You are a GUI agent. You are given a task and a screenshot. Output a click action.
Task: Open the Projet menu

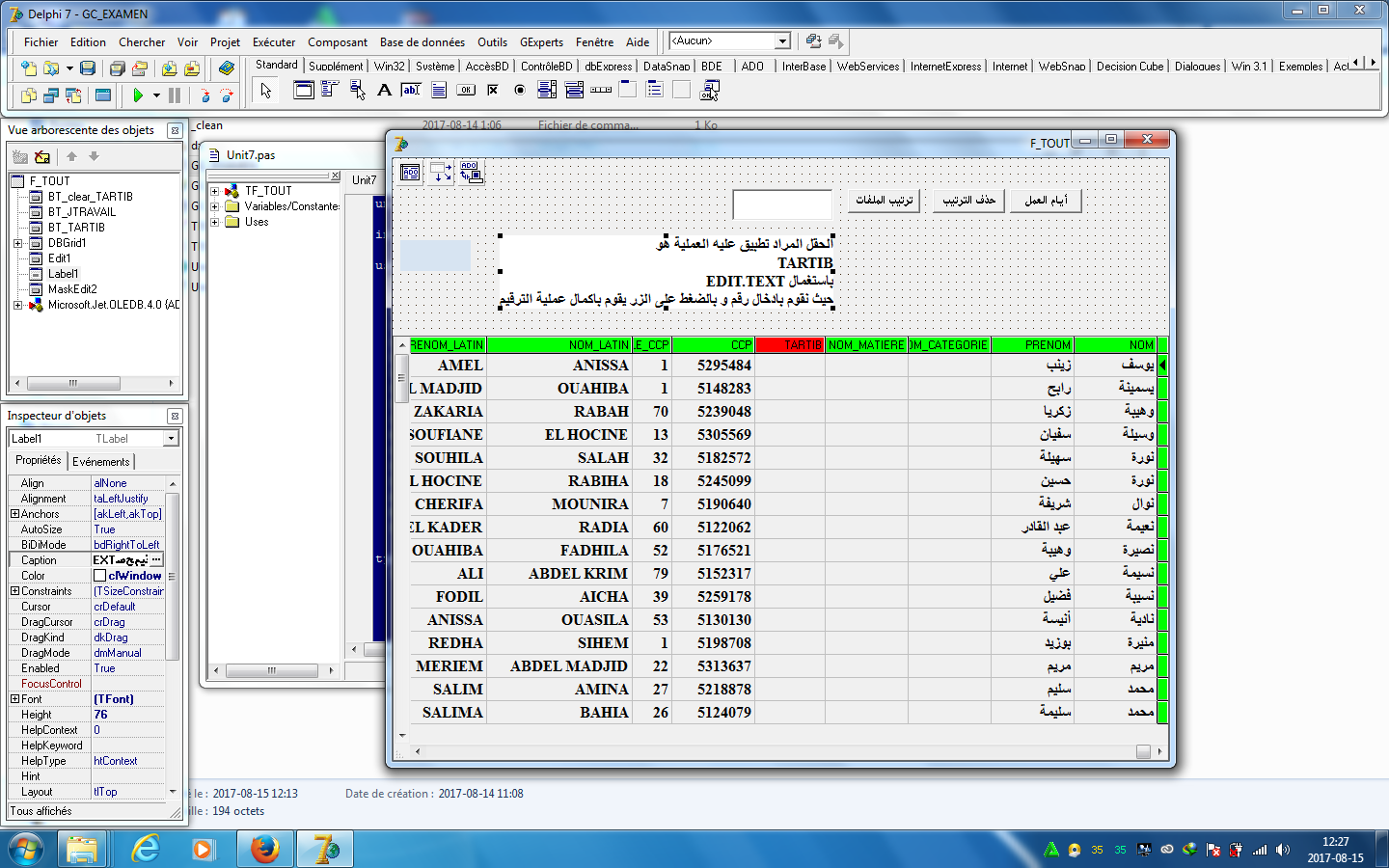(225, 42)
